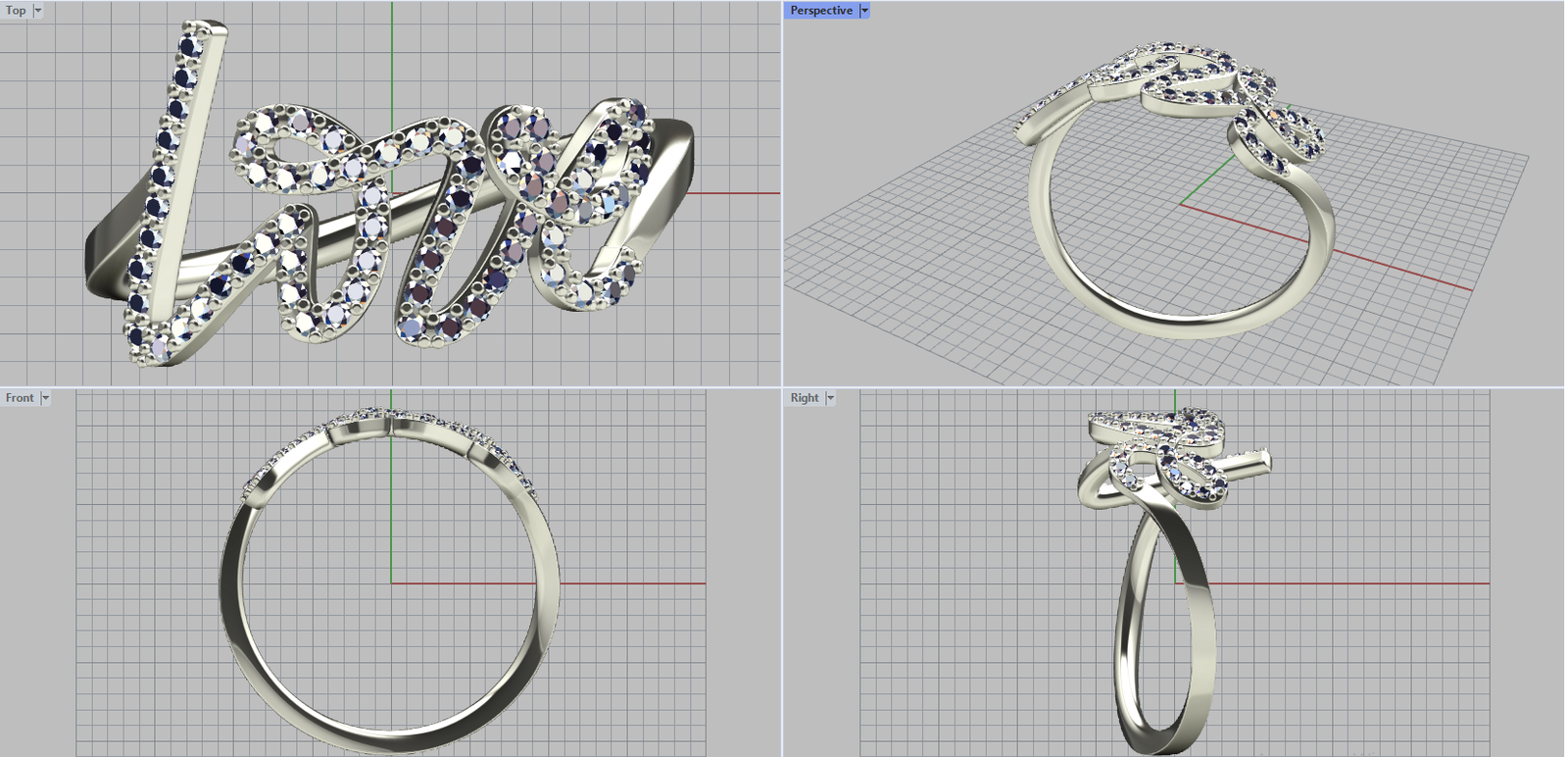Viewport: 1568px width, 757px height.
Task: Open the Front viewport dropdown arrow
Action: tap(45, 398)
